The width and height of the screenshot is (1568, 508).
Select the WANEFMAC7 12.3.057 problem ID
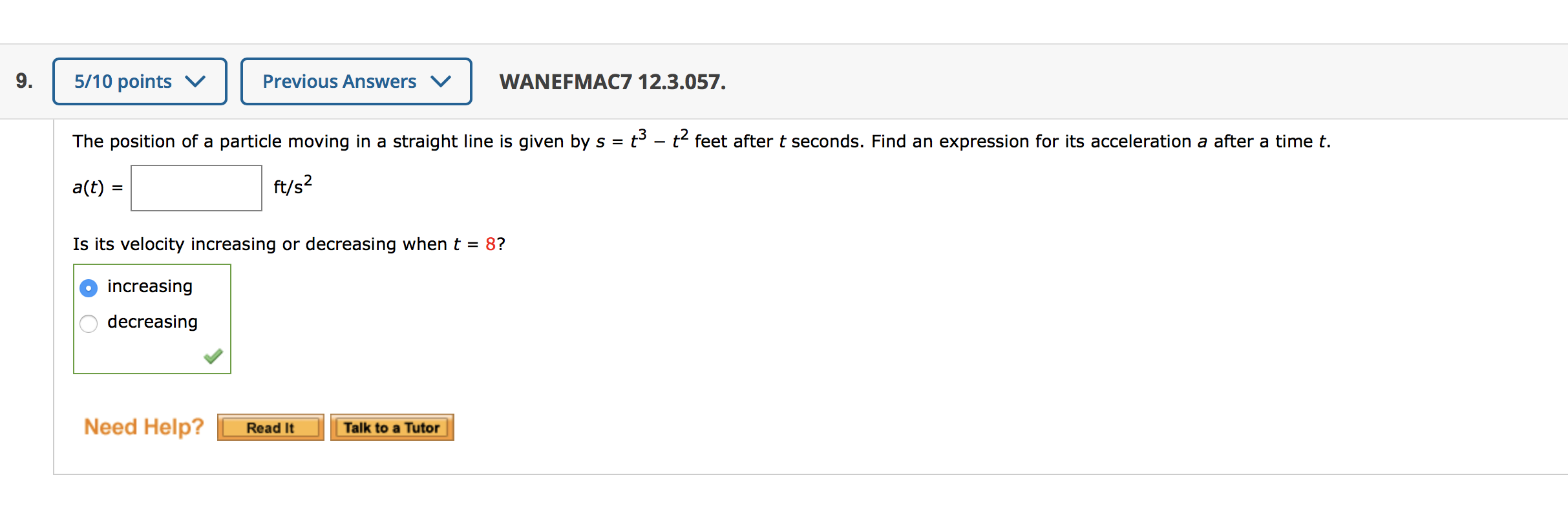[x=611, y=82]
